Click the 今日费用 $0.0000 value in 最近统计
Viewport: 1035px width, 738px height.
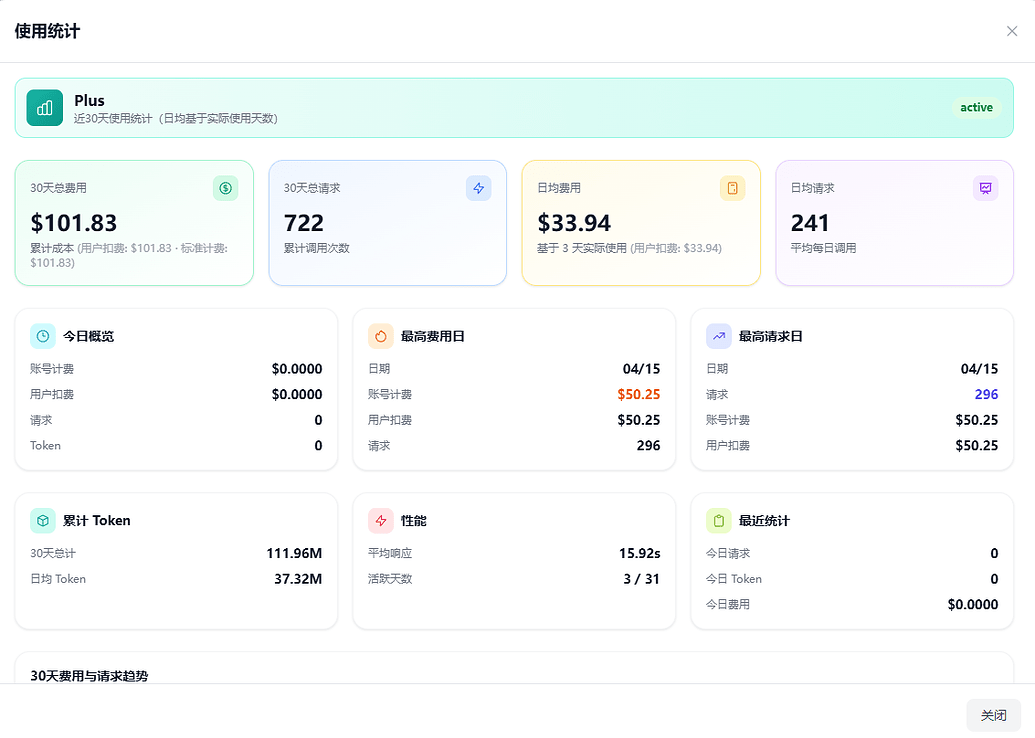[x=973, y=605]
